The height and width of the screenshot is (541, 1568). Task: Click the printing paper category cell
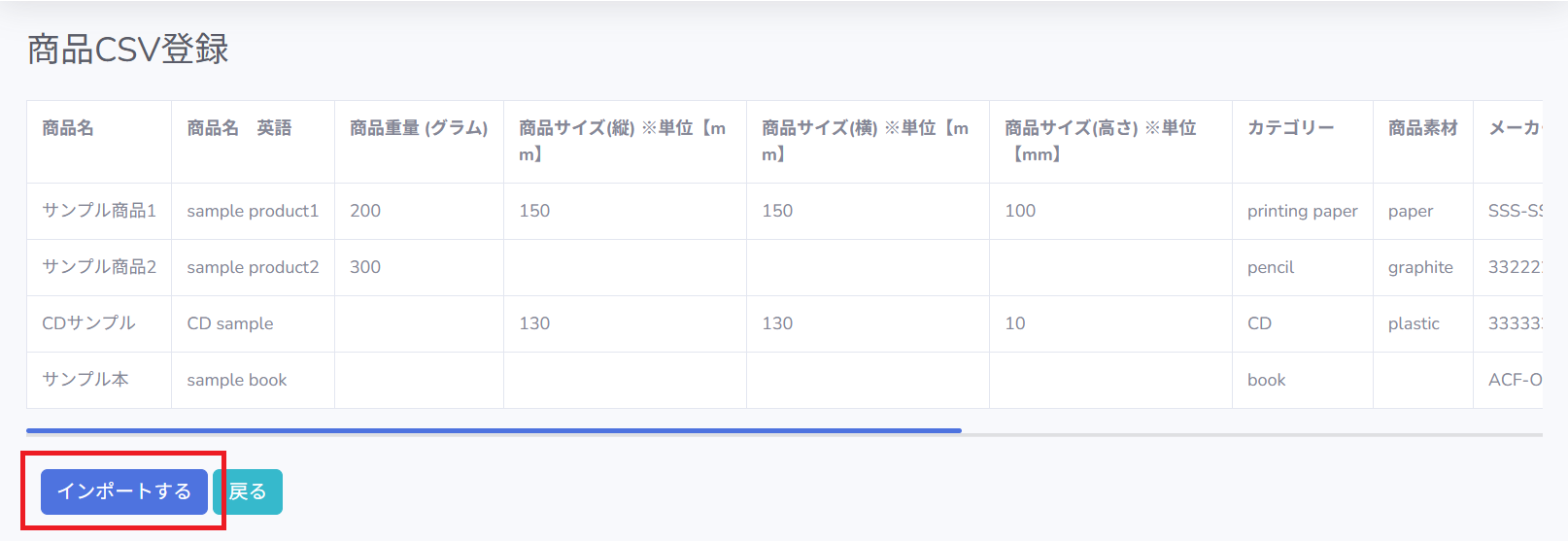coord(1302,211)
